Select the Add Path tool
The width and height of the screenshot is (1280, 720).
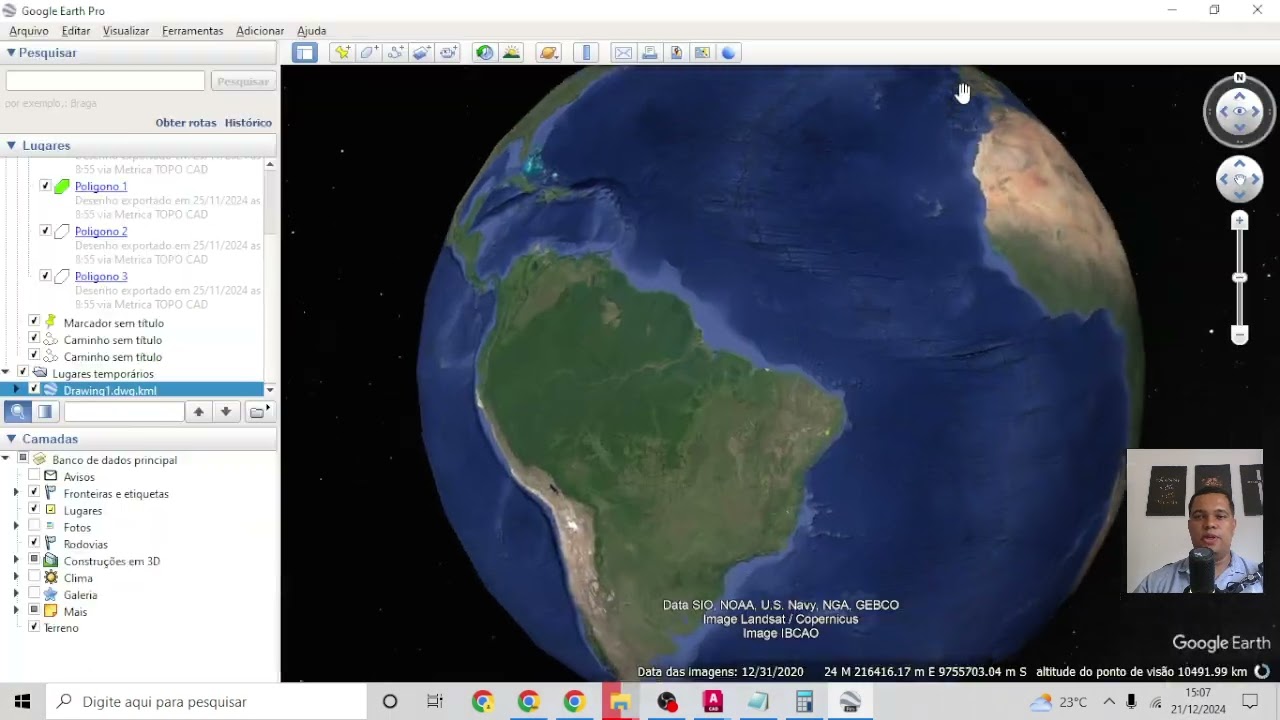coord(395,53)
